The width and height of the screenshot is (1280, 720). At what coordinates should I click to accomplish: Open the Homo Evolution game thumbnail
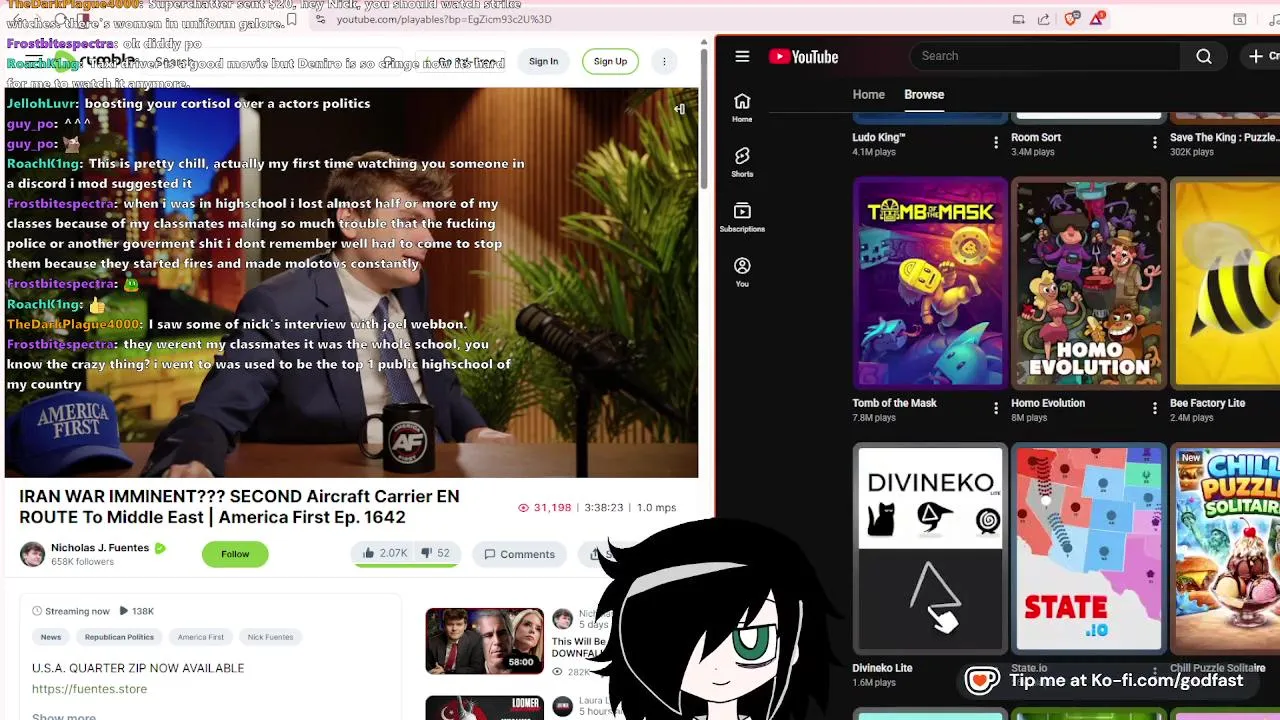[1089, 283]
